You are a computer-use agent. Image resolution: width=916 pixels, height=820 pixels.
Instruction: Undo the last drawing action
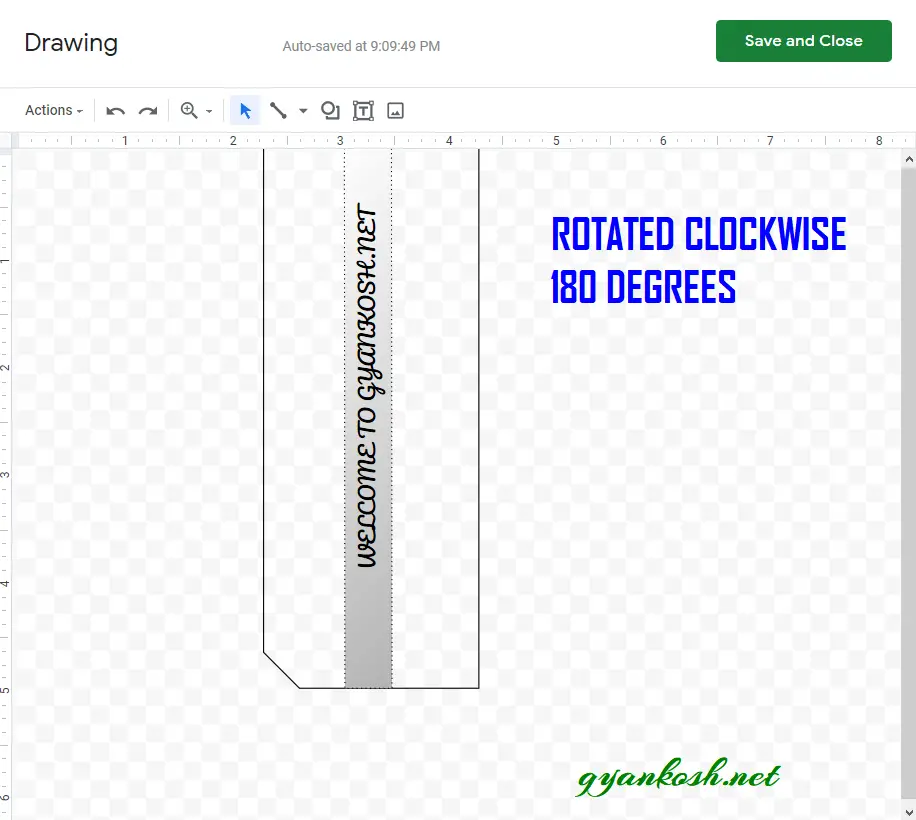(x=116, y=110)
